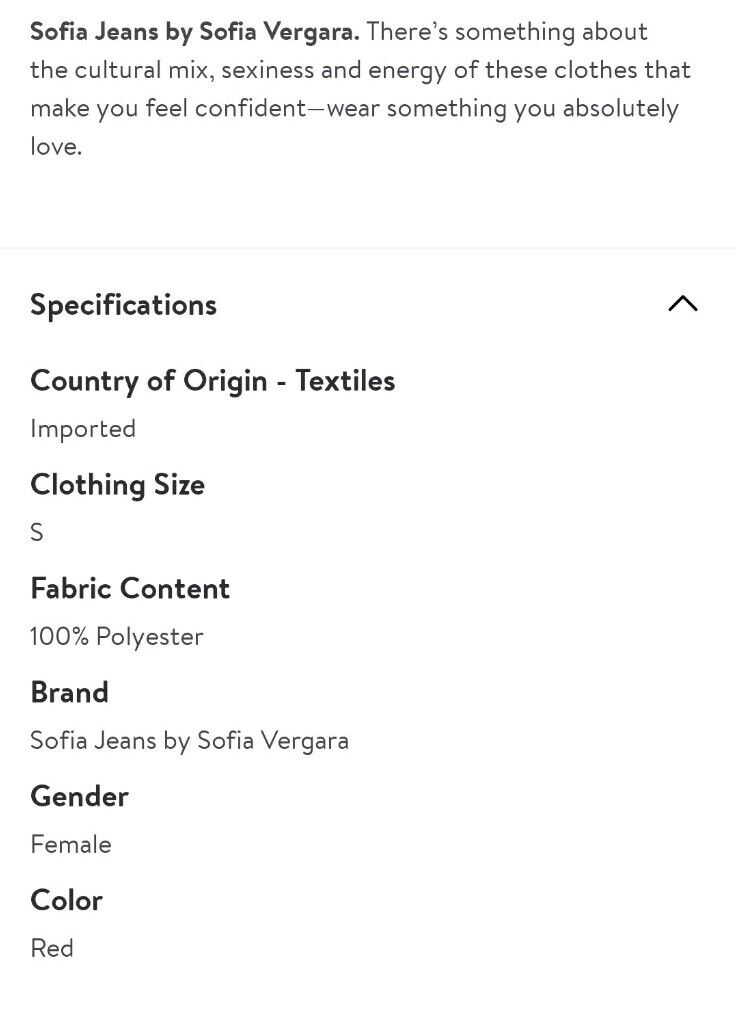Click the Specifications heading
The width and height of the screenshot is (736, 1015).
[x=124, y=305]
